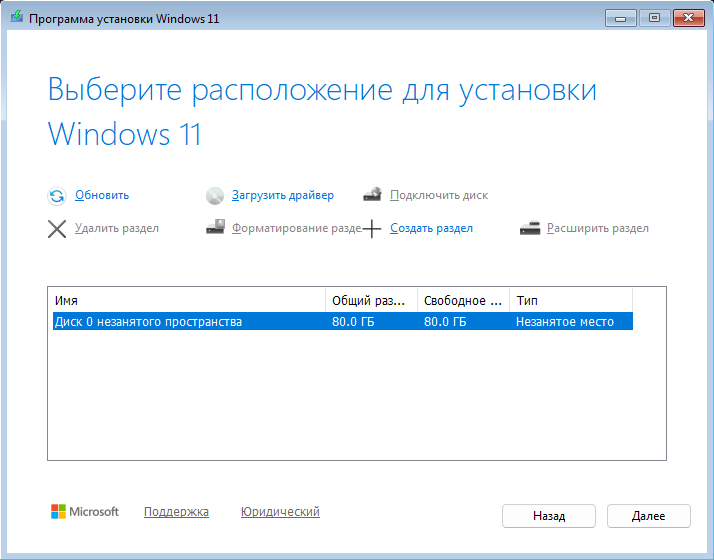Viewport: 714px width, 560px height.
Task: Click the Удалить раздел text
Action: pos(117,228)
